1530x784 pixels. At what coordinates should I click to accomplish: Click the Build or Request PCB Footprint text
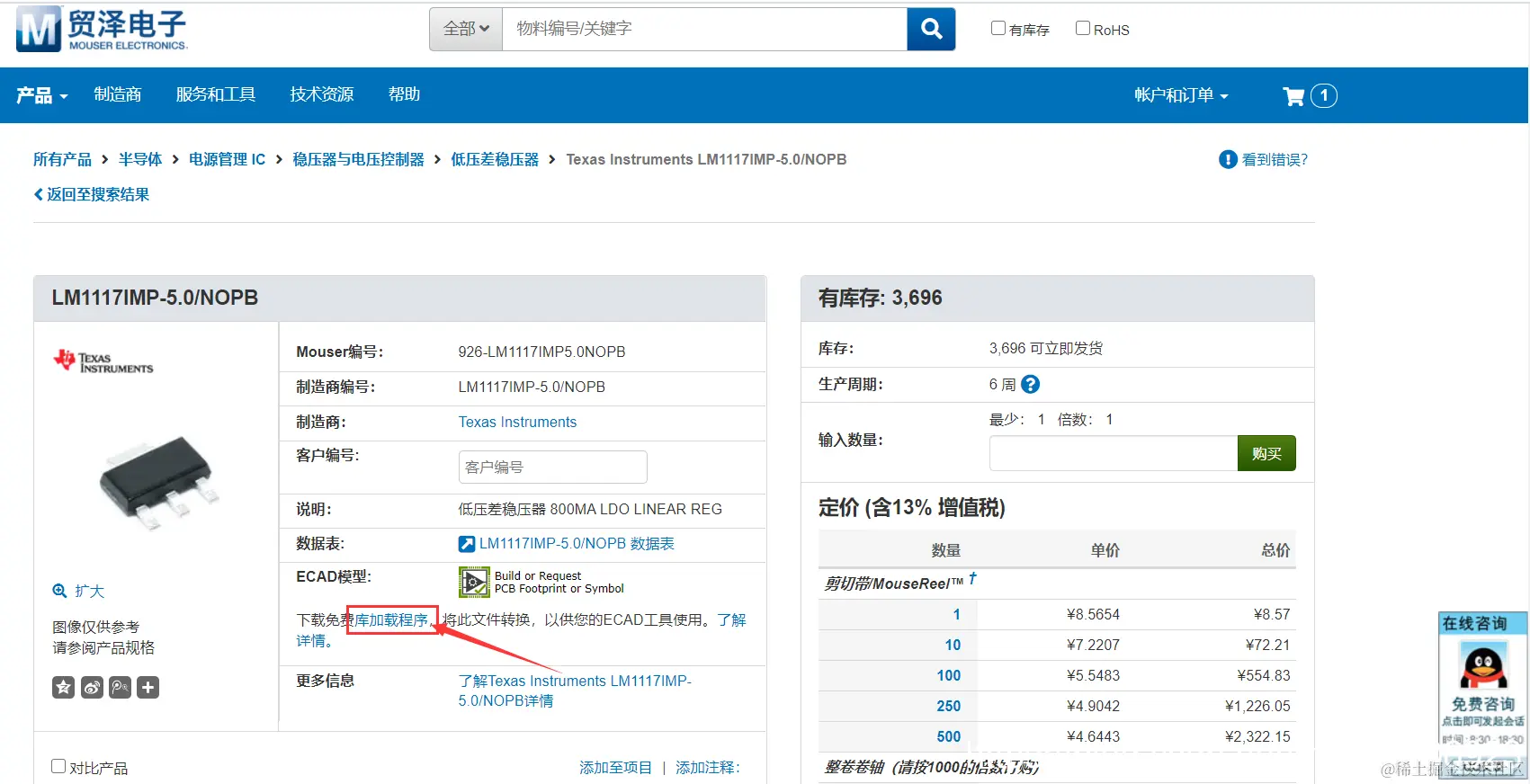coord(559,582)
